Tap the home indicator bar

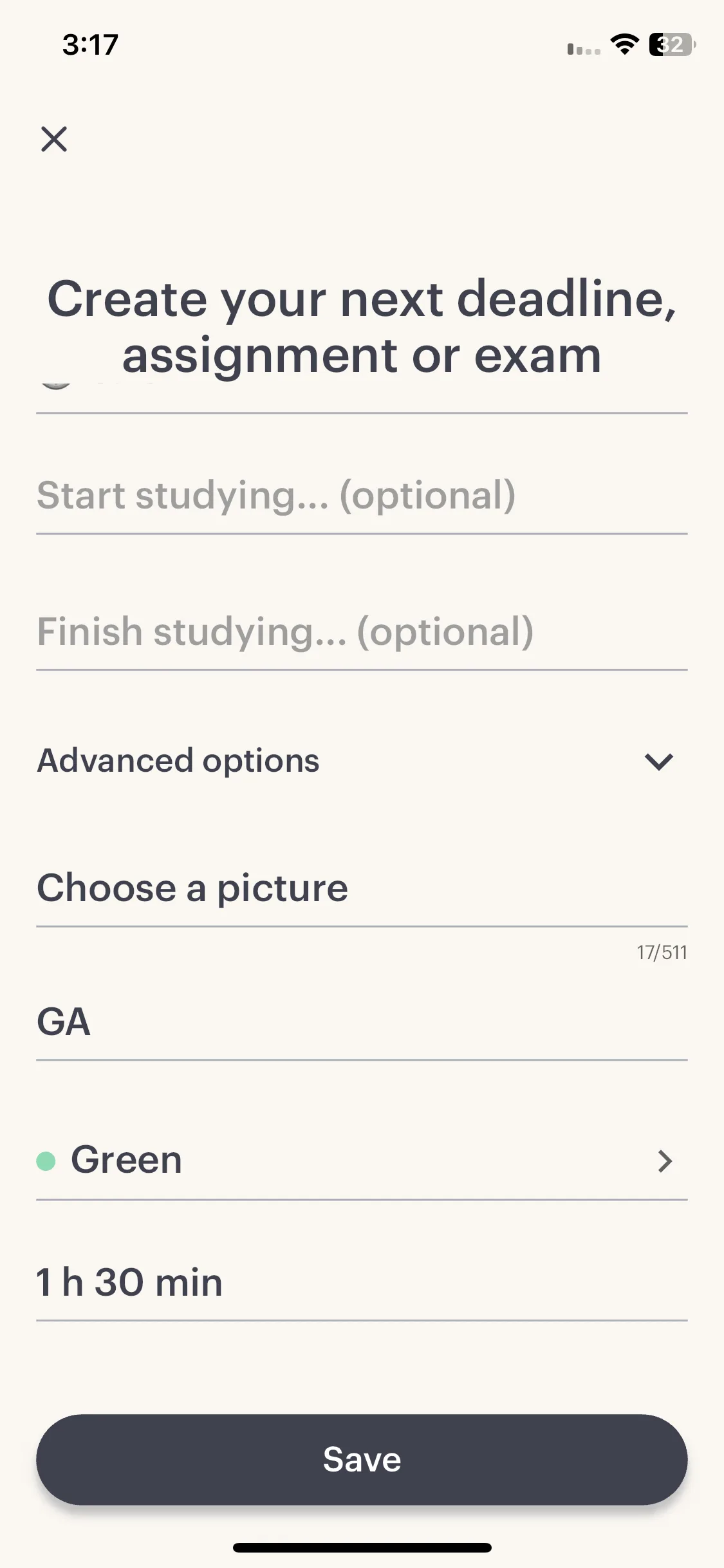coord(362,1547)
